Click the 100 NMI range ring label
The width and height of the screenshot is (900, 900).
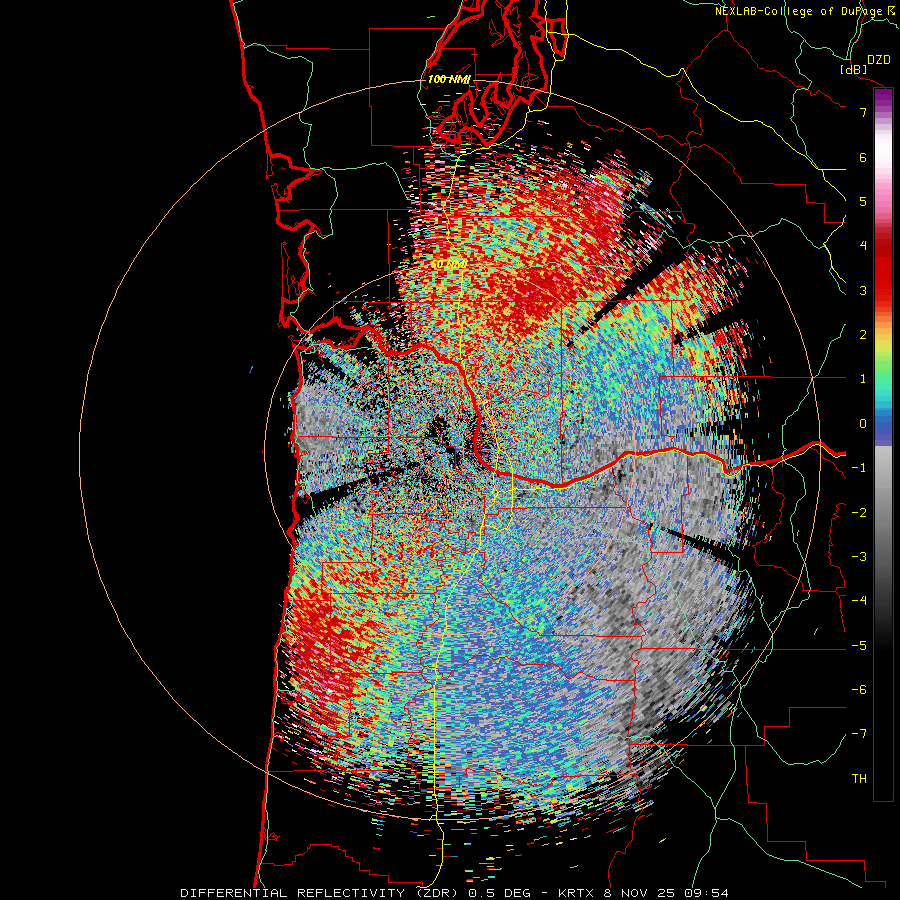tap(449, 79)
